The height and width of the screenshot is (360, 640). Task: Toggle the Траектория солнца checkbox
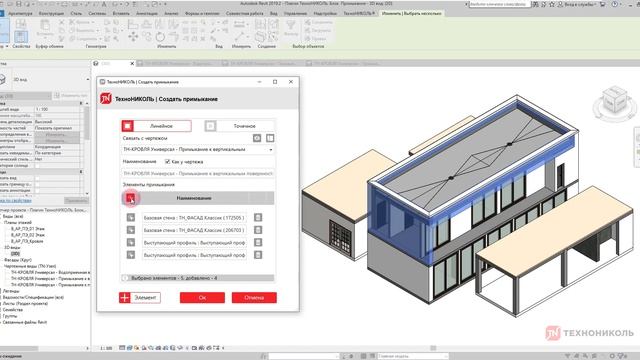pos(38,165)
